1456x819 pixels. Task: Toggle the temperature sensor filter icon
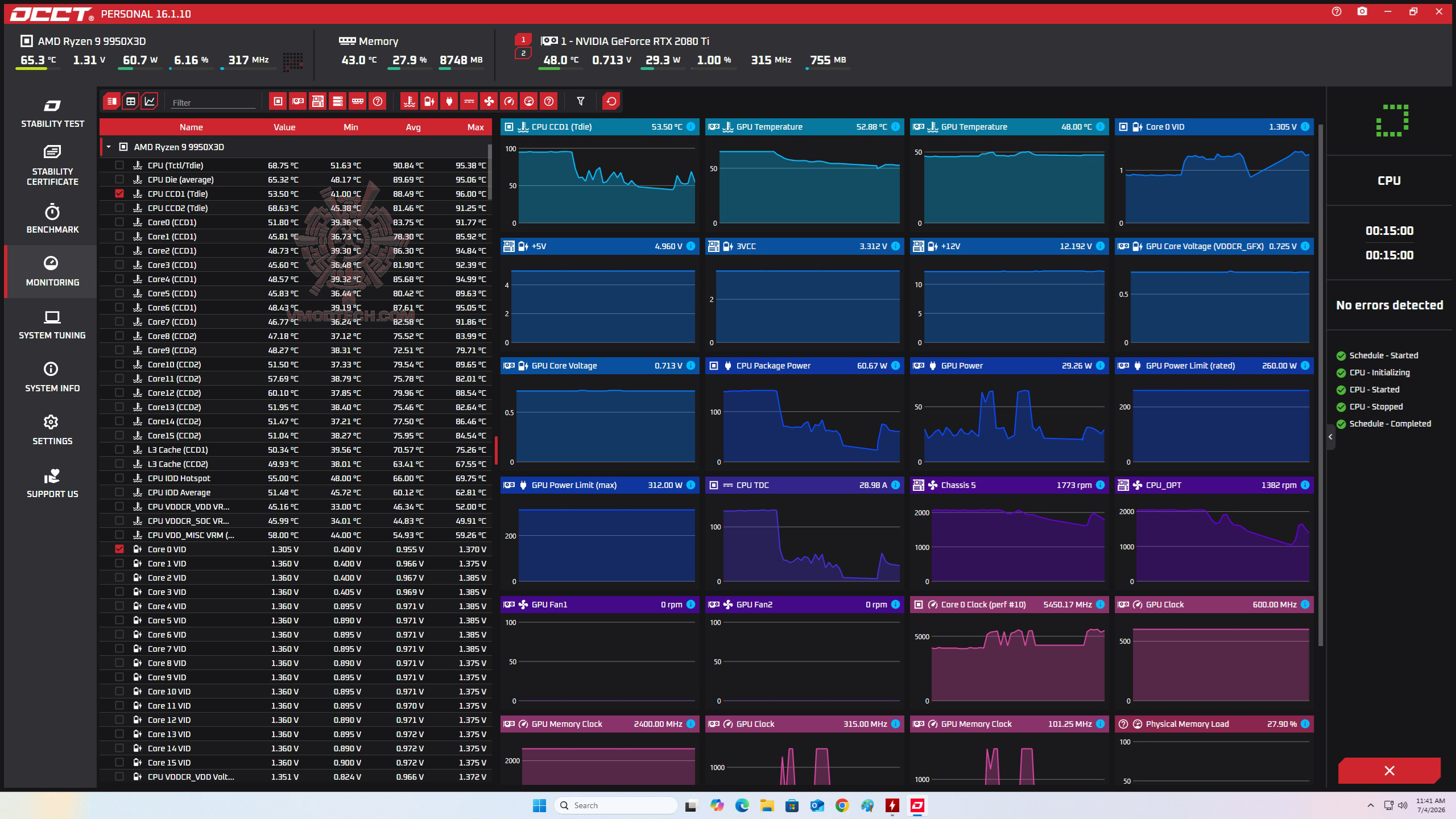[409, 101]
